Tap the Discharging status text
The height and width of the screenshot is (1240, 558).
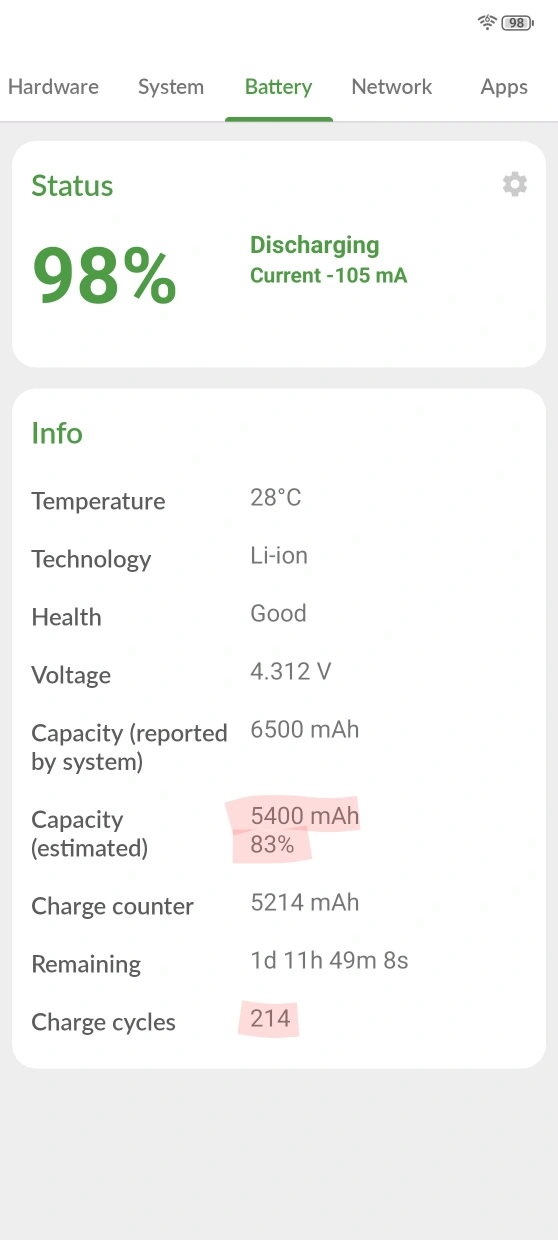(314, 245)
